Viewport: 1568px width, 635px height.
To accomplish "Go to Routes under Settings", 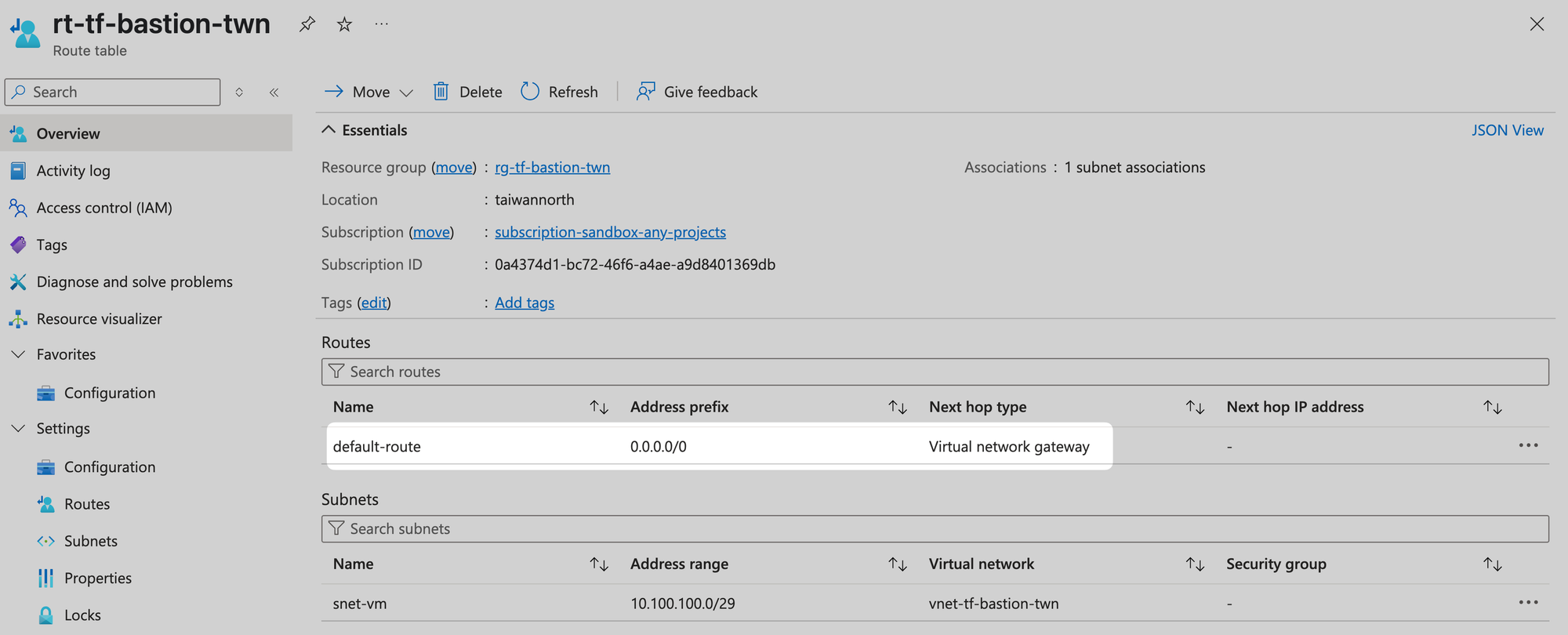I will pyautogui.click(x=86, y=504).
